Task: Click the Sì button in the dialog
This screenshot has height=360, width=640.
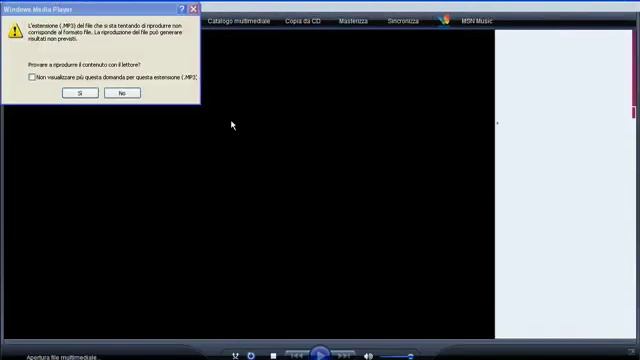Action: 80,93
